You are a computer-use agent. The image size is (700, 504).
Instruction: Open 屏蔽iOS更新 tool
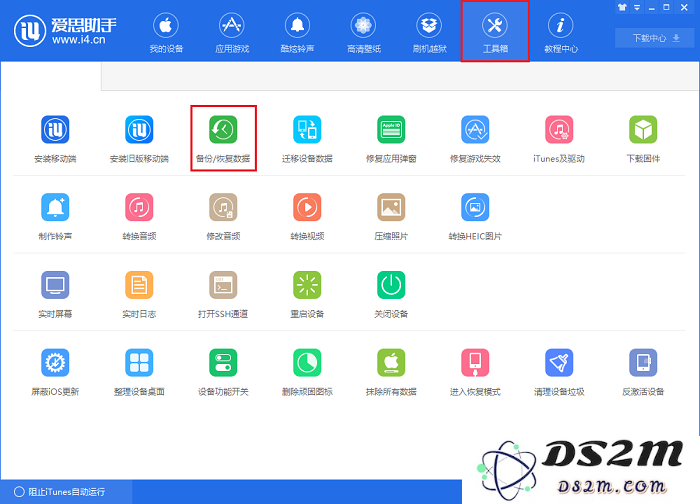coord(55,372)
